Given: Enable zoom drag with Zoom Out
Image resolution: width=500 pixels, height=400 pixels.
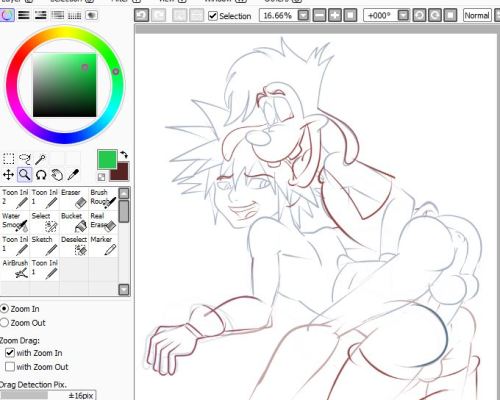Looking at the screenshot, I should click(x=10, y=367).
